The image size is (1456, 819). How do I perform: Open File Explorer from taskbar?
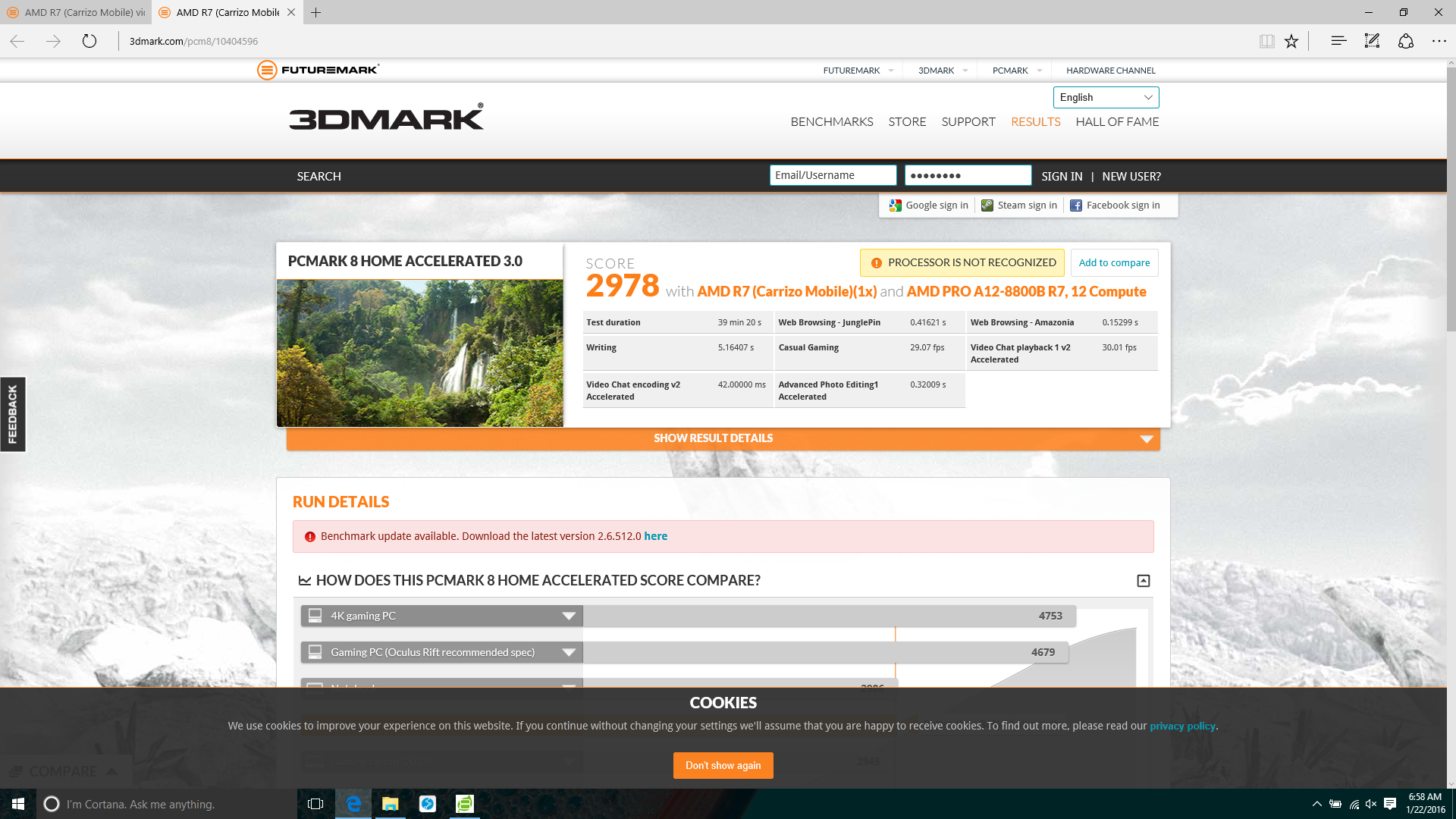click(391, 804)
